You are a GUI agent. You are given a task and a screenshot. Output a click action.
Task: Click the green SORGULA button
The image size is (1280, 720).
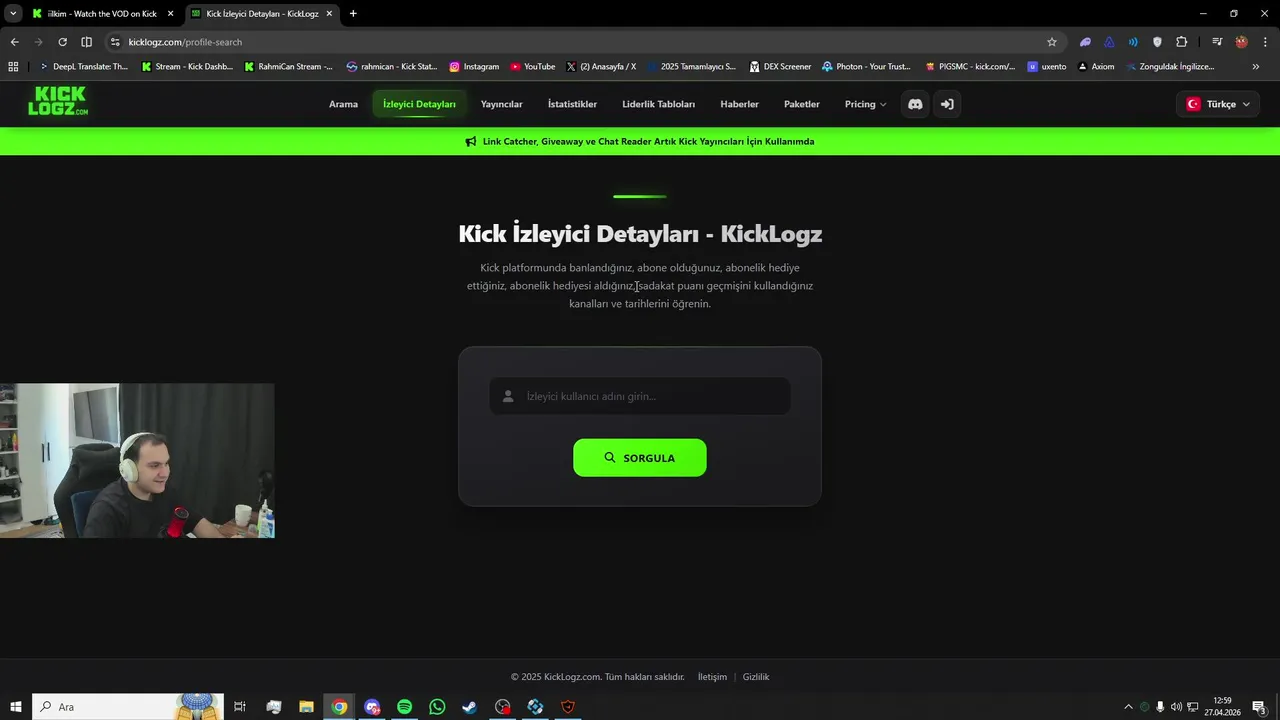click(640, 458)
